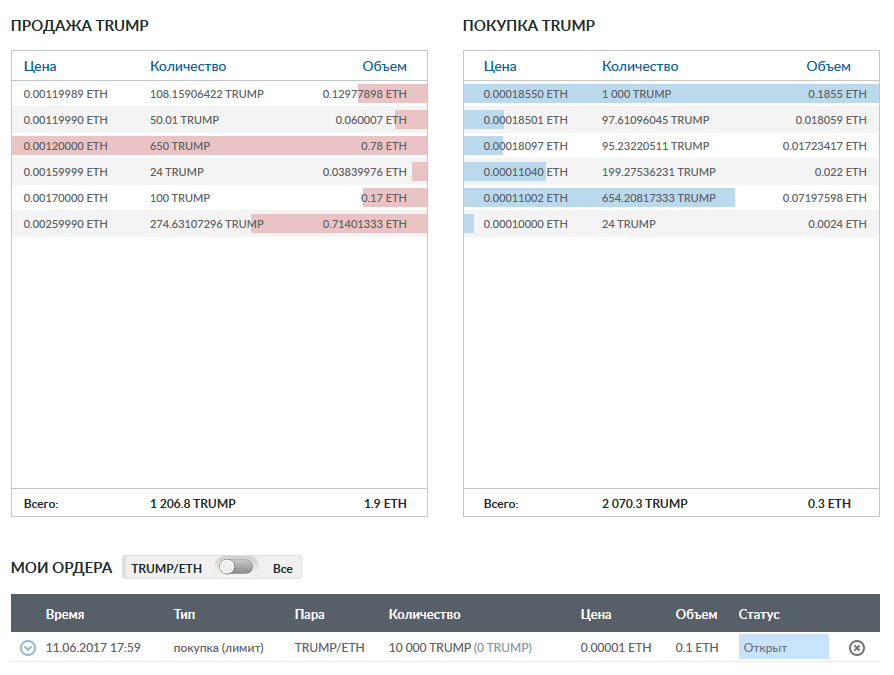Screen dimensions: 894x675
Task: Select buy order at 0.00018097 ETH
Action: point(671,146)
